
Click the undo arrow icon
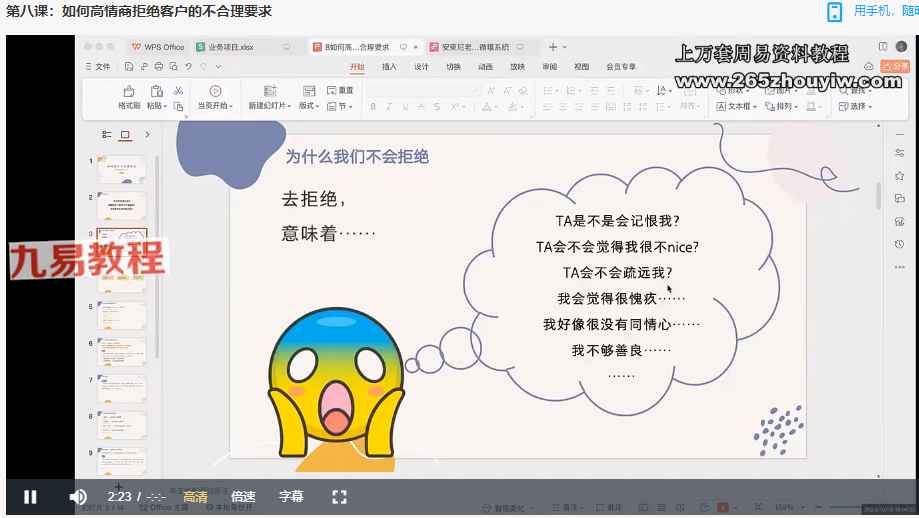tap(189, 67)
